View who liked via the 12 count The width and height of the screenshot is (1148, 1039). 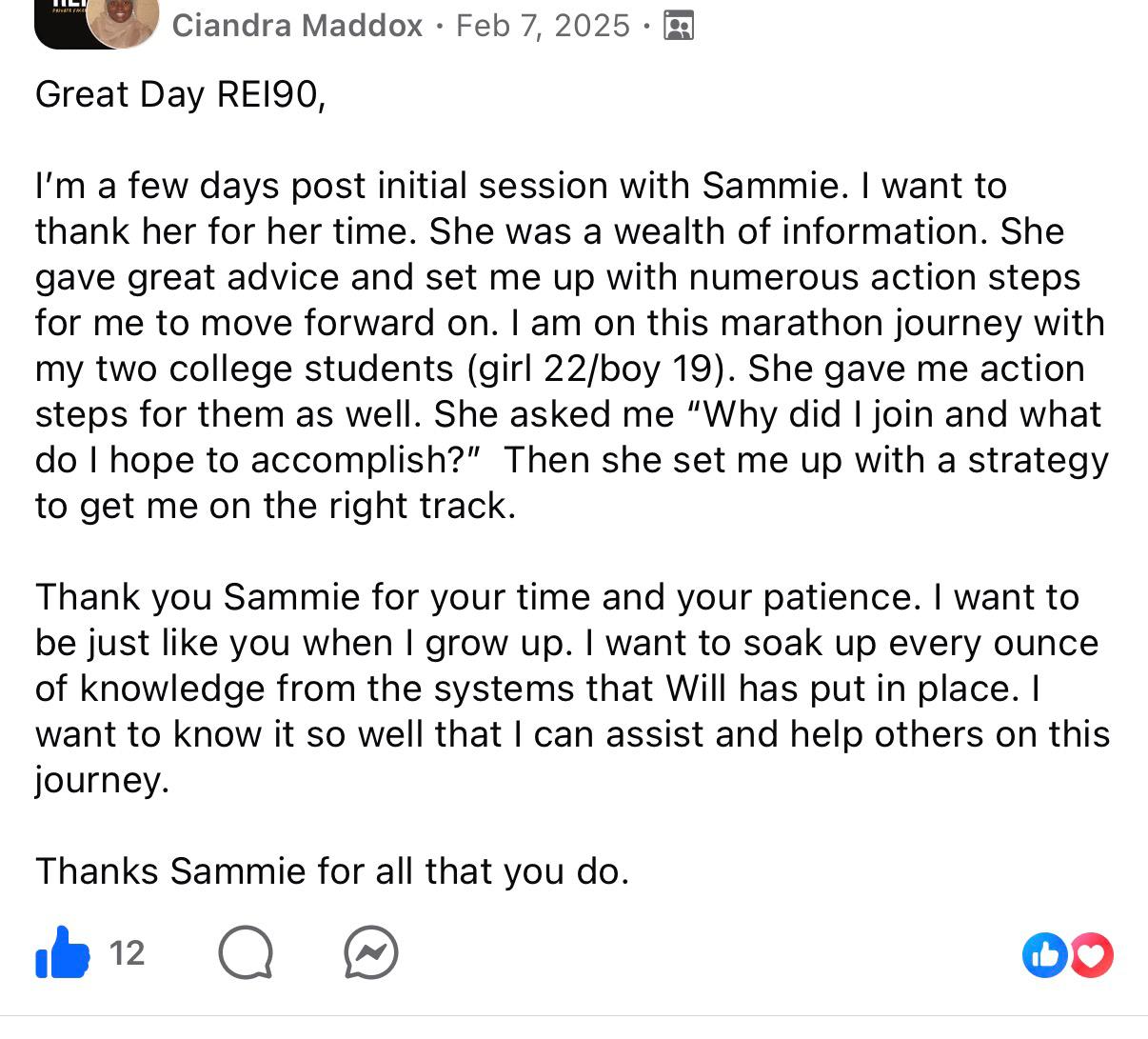[x=127, y=952]
